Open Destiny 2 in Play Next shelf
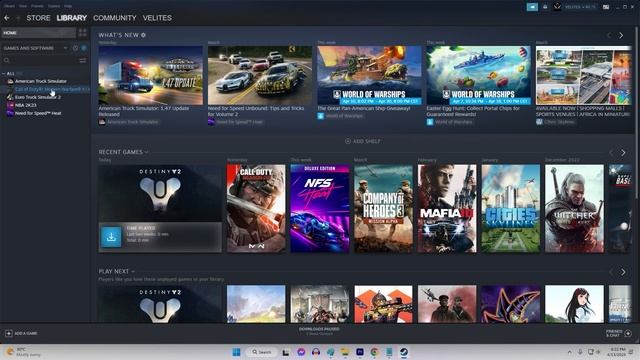The width and height of the screenshot is (640, 360). pyautogui.click(x=160, y=304)
